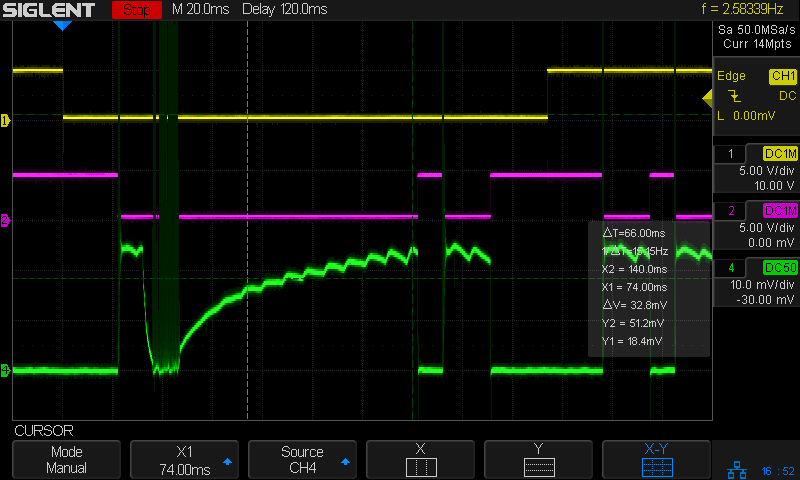
Task: Click the channel 2 magenta ground marker
Action: click(5, 220)
